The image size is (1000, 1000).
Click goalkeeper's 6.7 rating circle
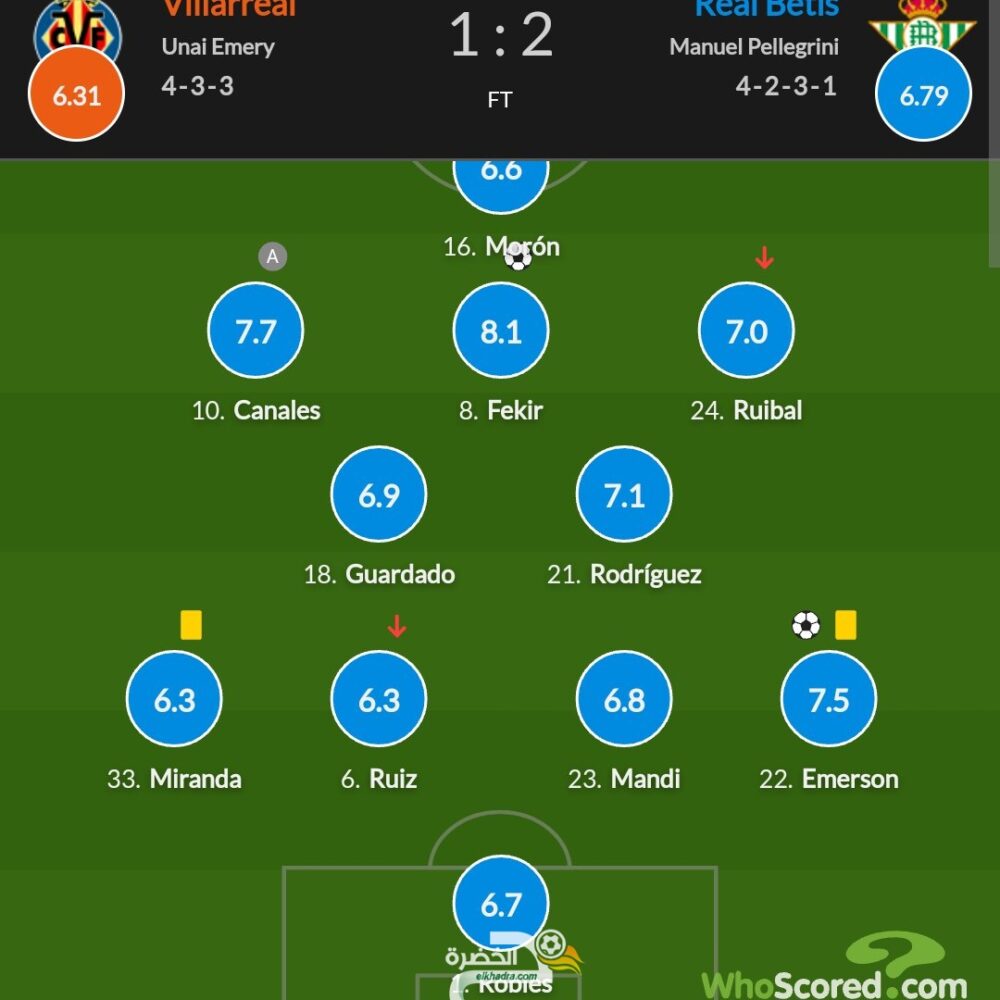click(x=501, y=903)
